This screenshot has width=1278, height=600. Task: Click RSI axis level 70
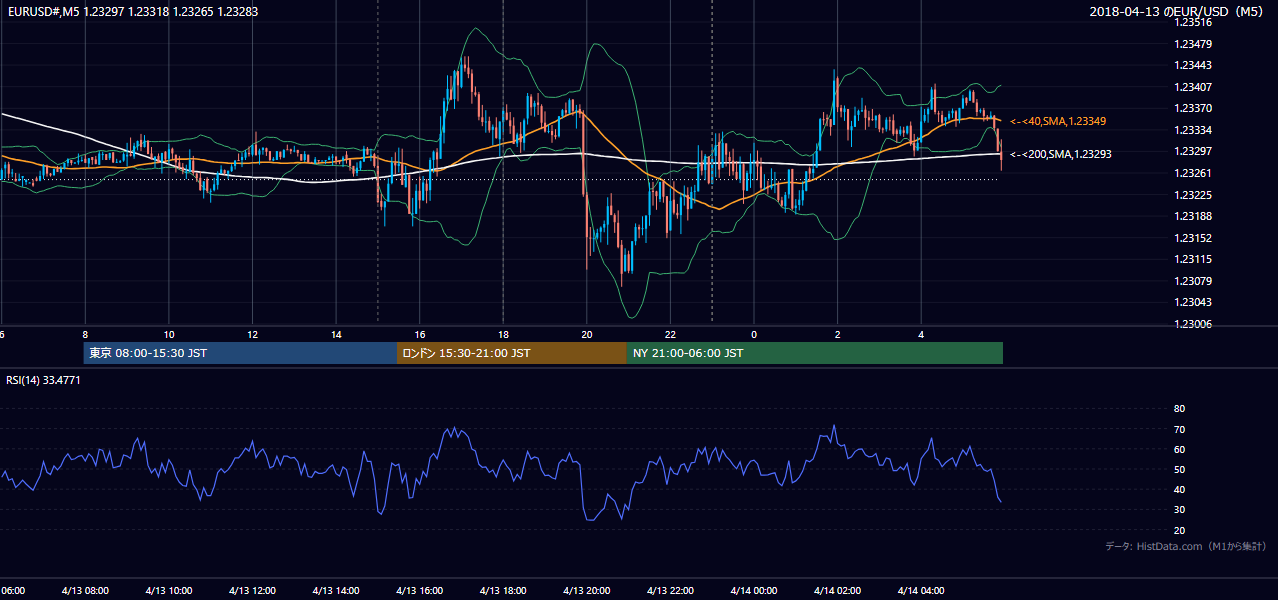1180,430
